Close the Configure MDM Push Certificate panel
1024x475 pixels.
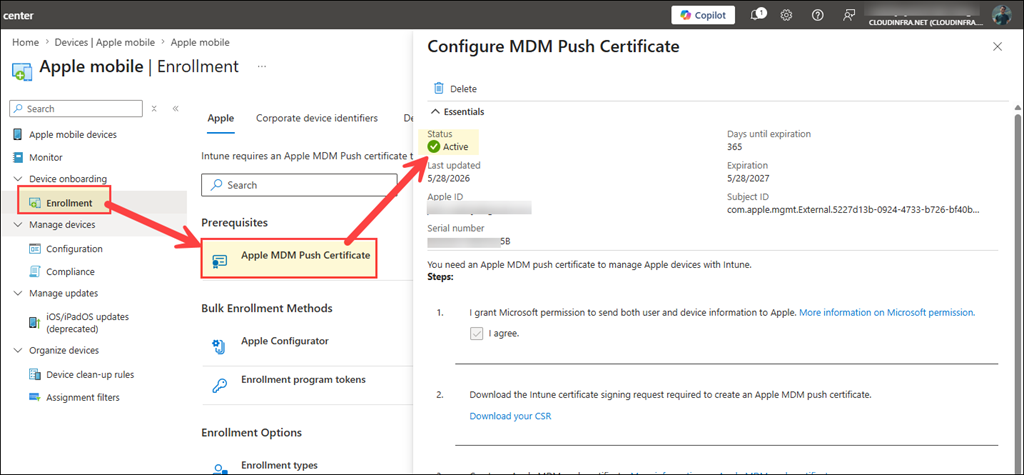pos(997,46)
